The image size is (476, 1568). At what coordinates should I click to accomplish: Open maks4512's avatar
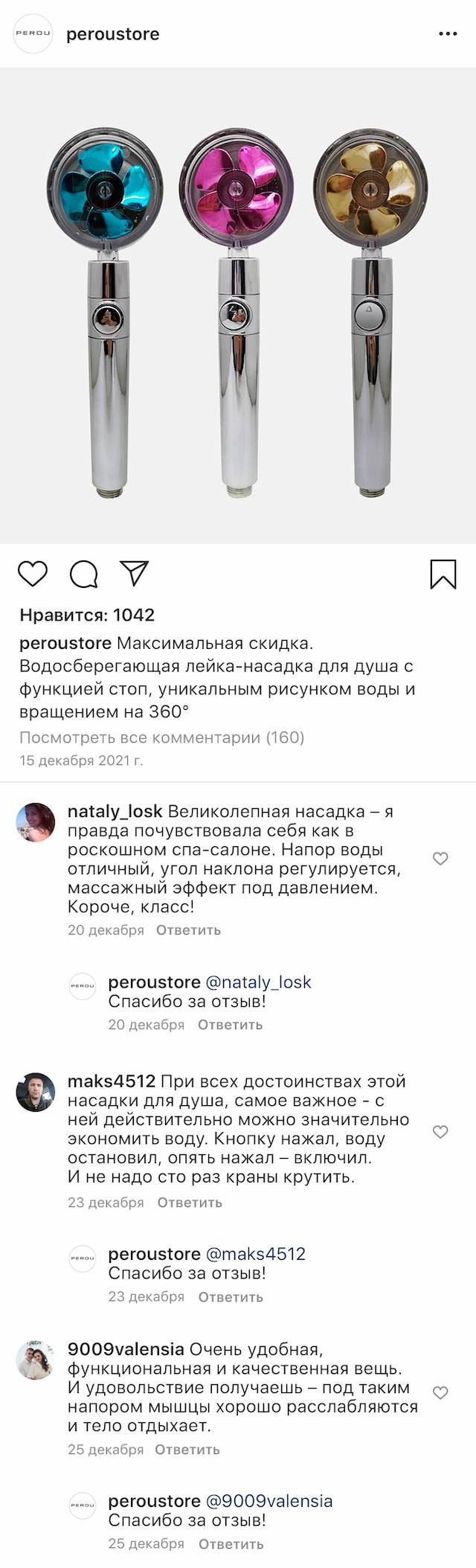tap(36, 1092)
